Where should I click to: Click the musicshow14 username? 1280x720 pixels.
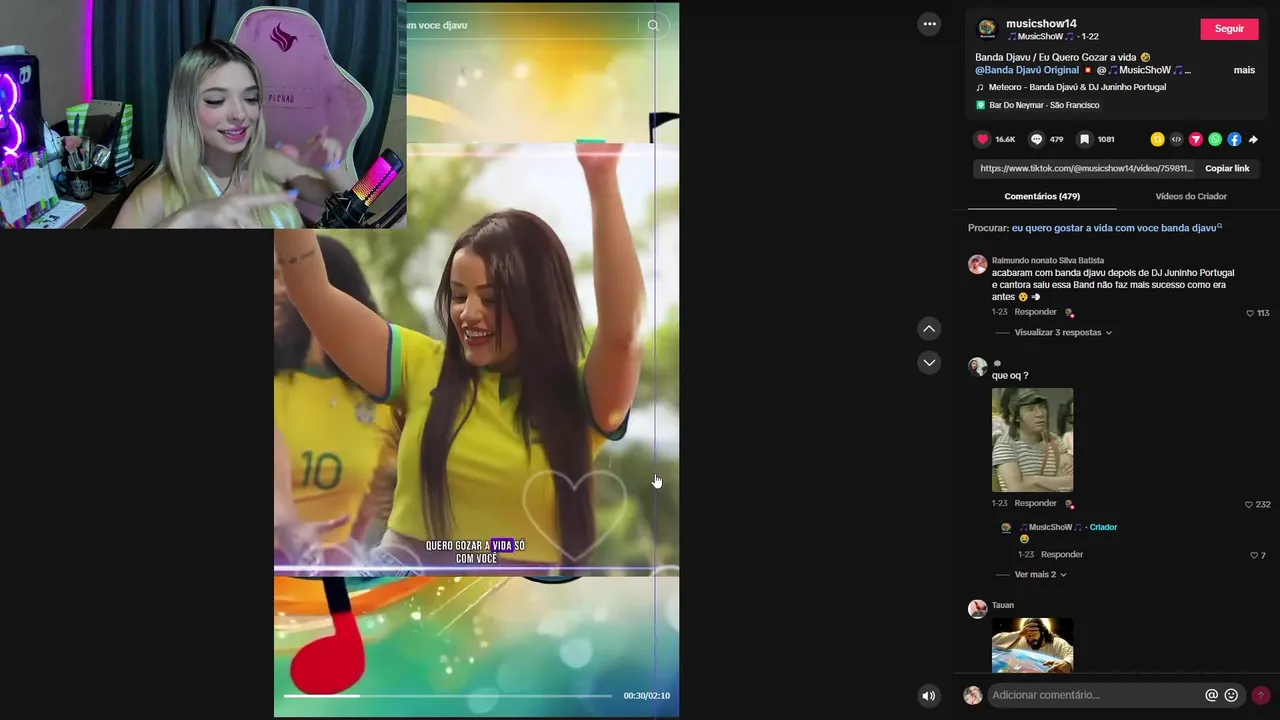tap(1041, 23)
